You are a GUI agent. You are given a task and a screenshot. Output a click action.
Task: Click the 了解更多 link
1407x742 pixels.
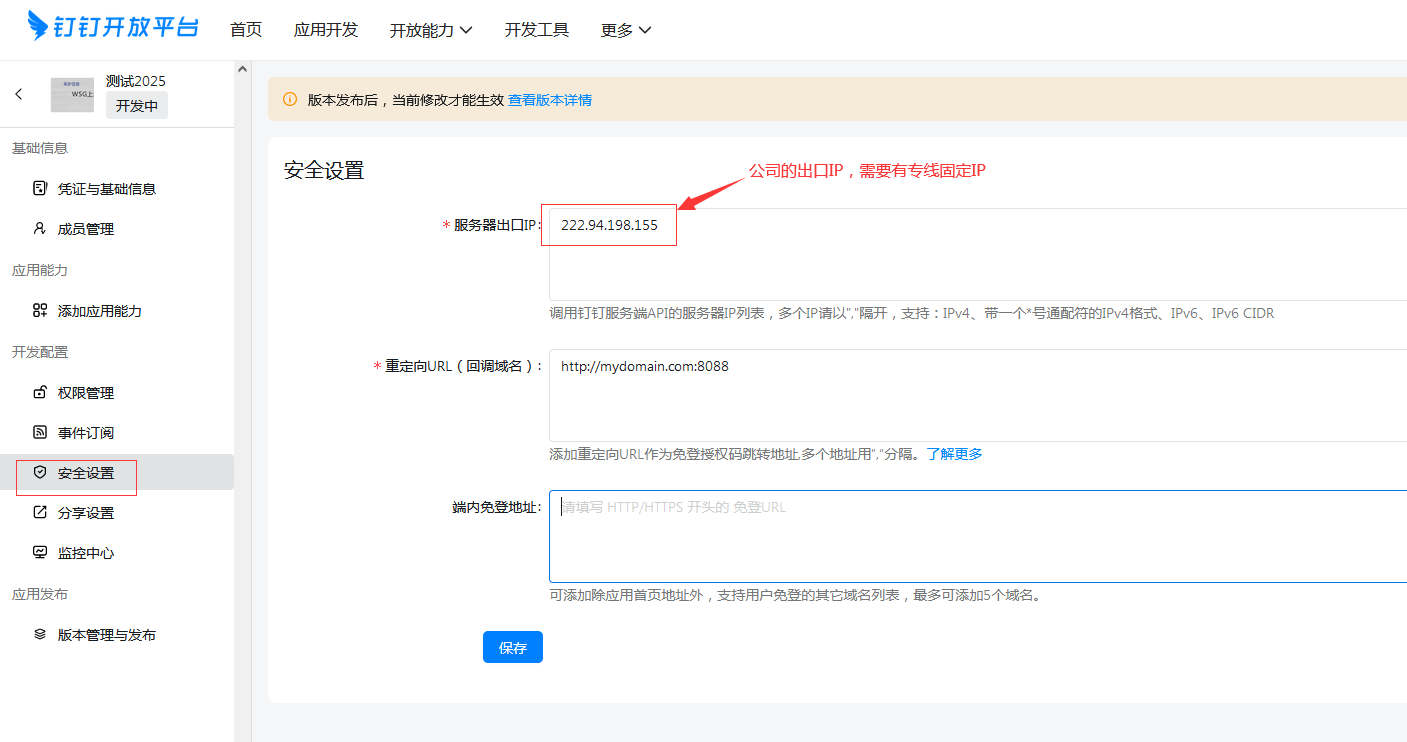tap(954, 454)
